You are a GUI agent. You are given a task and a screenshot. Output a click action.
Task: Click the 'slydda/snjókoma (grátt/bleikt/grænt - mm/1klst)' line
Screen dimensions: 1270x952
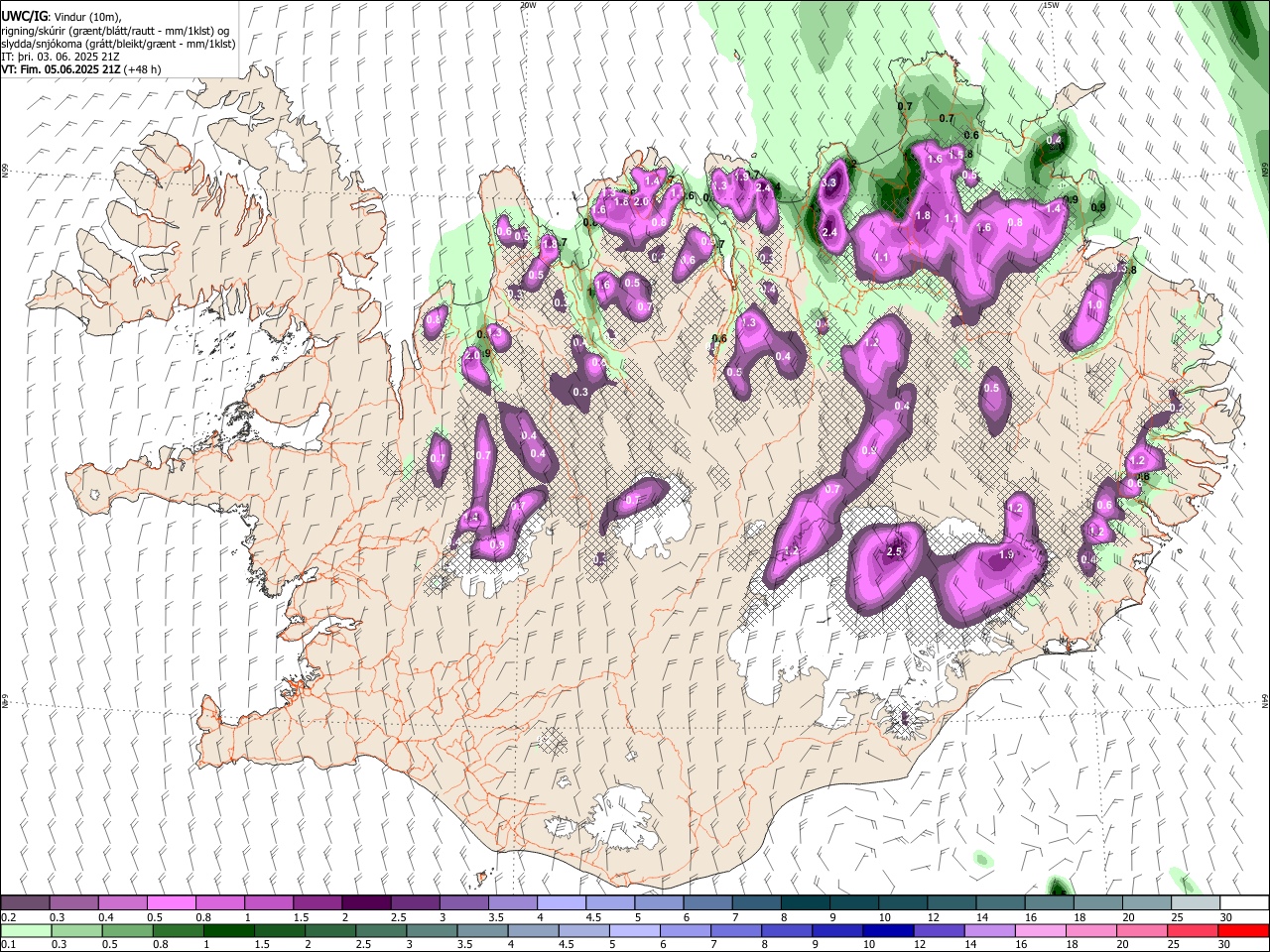coord(118,44)
